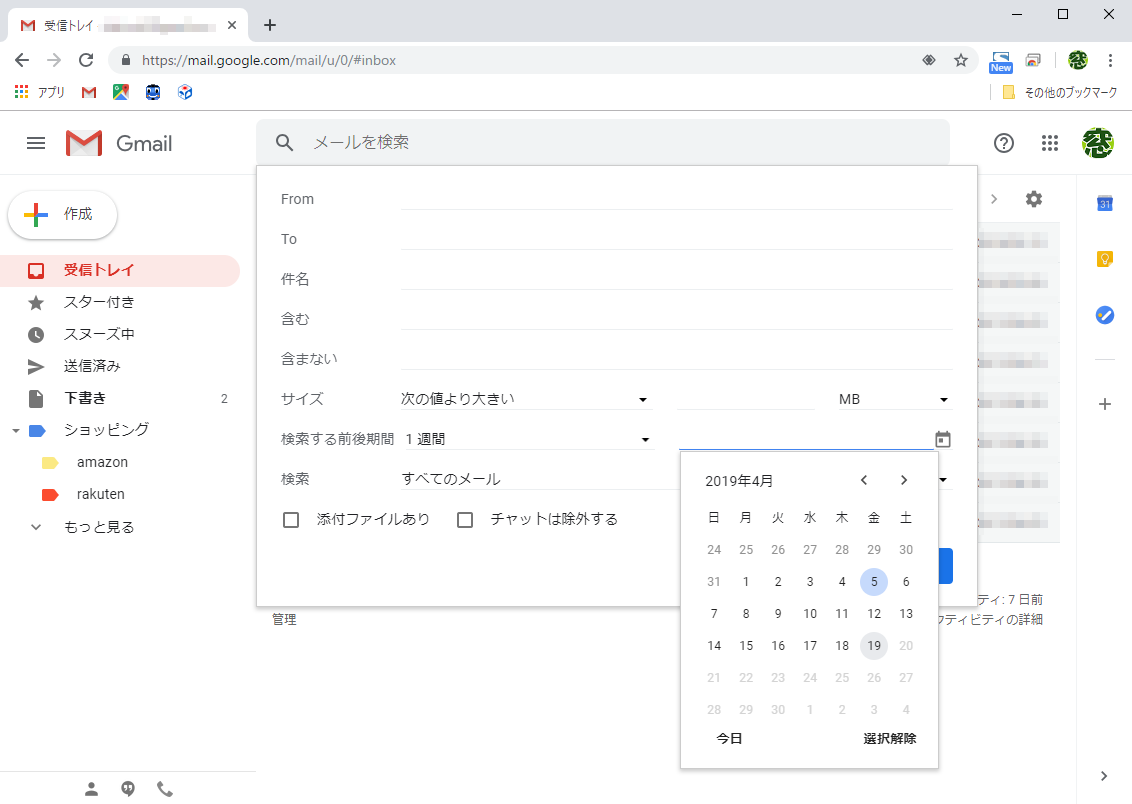
Task: Go to the next month in the calendar
Action: click(903, 480)
